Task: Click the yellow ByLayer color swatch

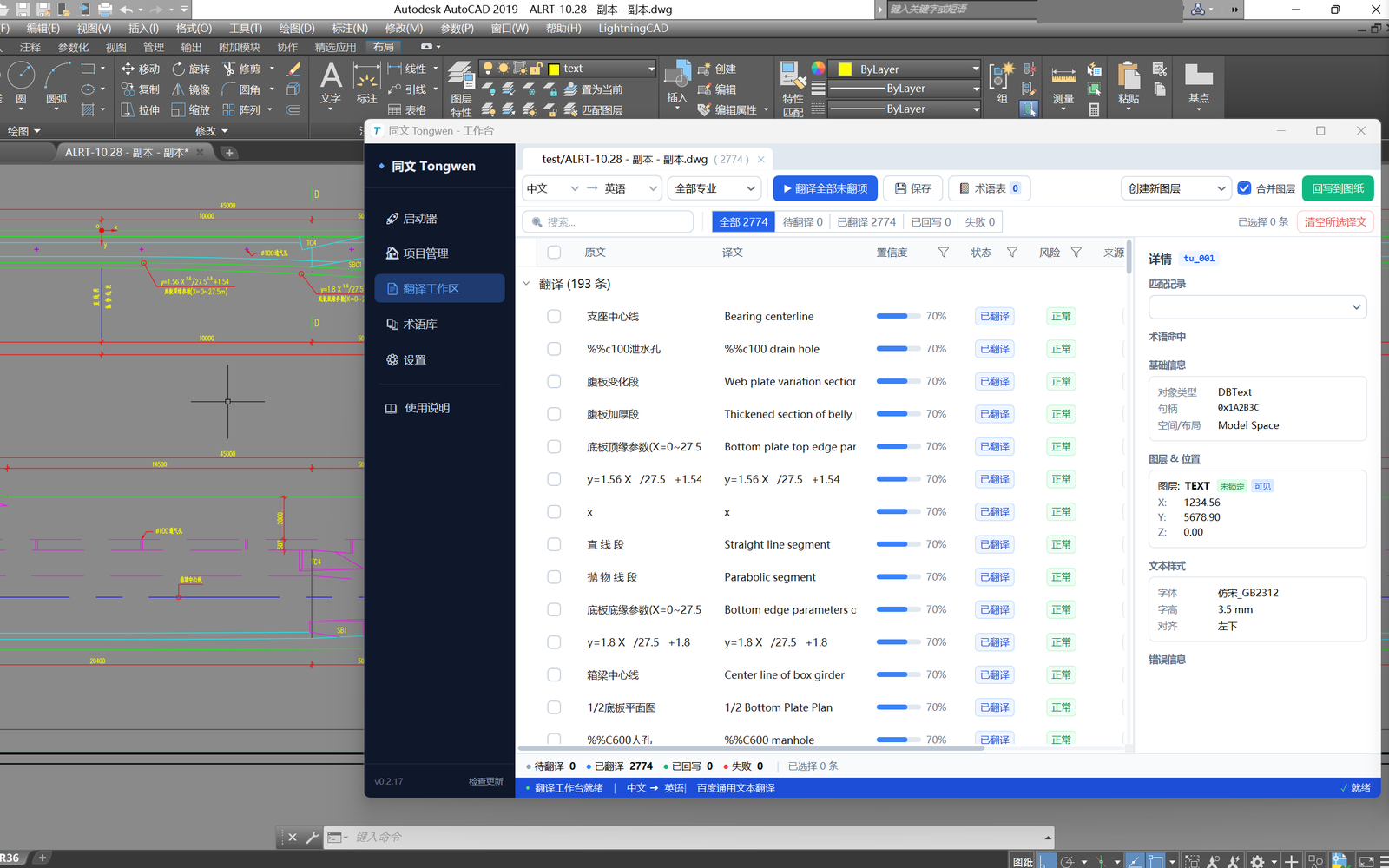Action: (845, 69)
